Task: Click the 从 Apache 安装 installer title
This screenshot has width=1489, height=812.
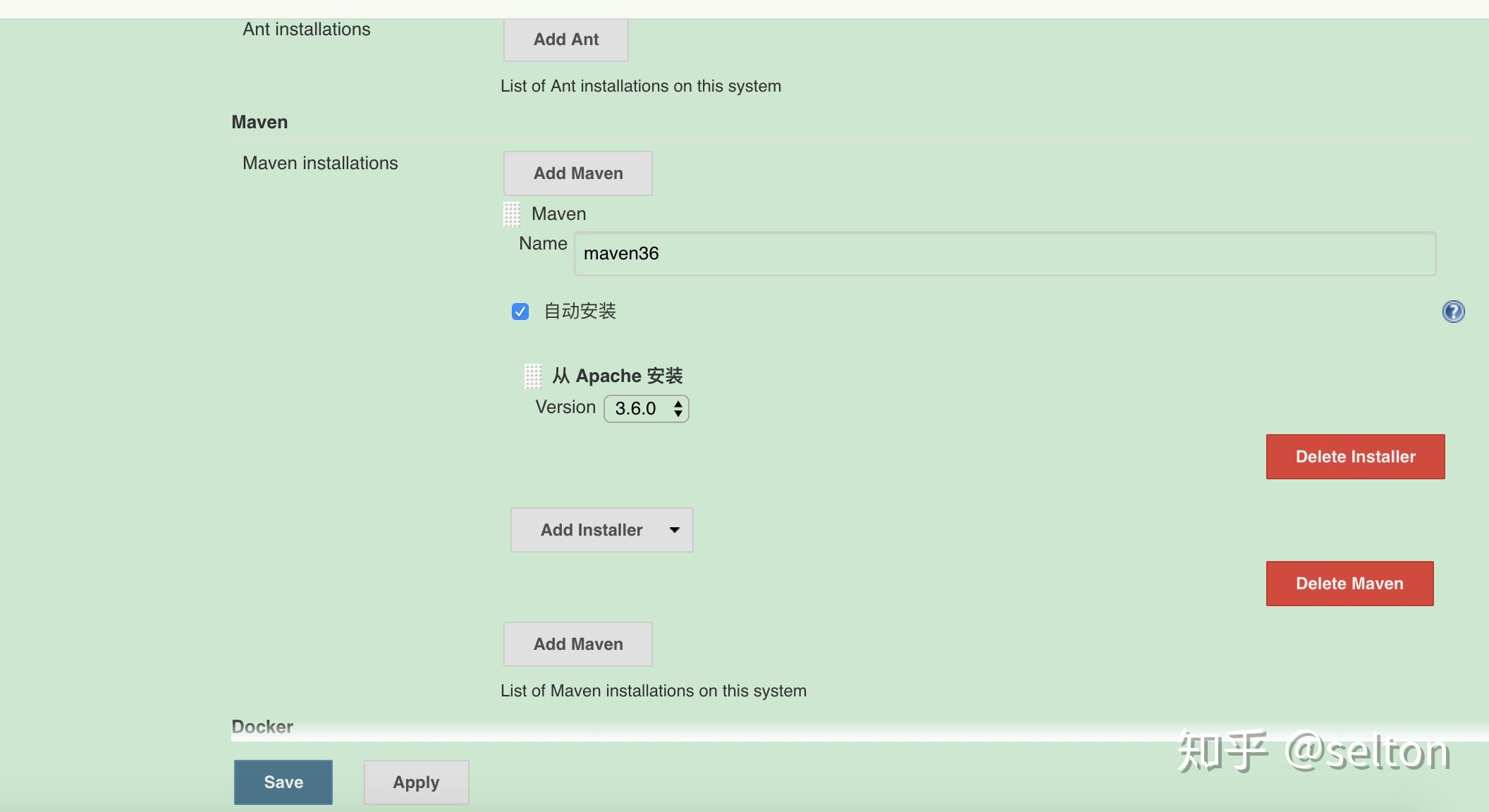Action: click(618, 376)
